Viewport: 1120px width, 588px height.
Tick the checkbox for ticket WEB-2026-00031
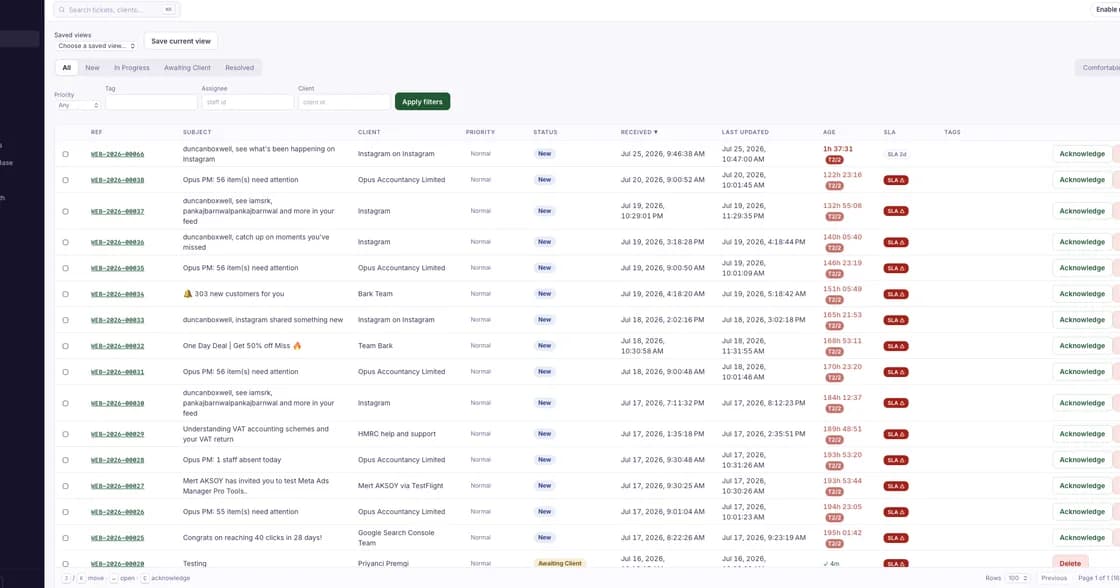tap(66, 372)
